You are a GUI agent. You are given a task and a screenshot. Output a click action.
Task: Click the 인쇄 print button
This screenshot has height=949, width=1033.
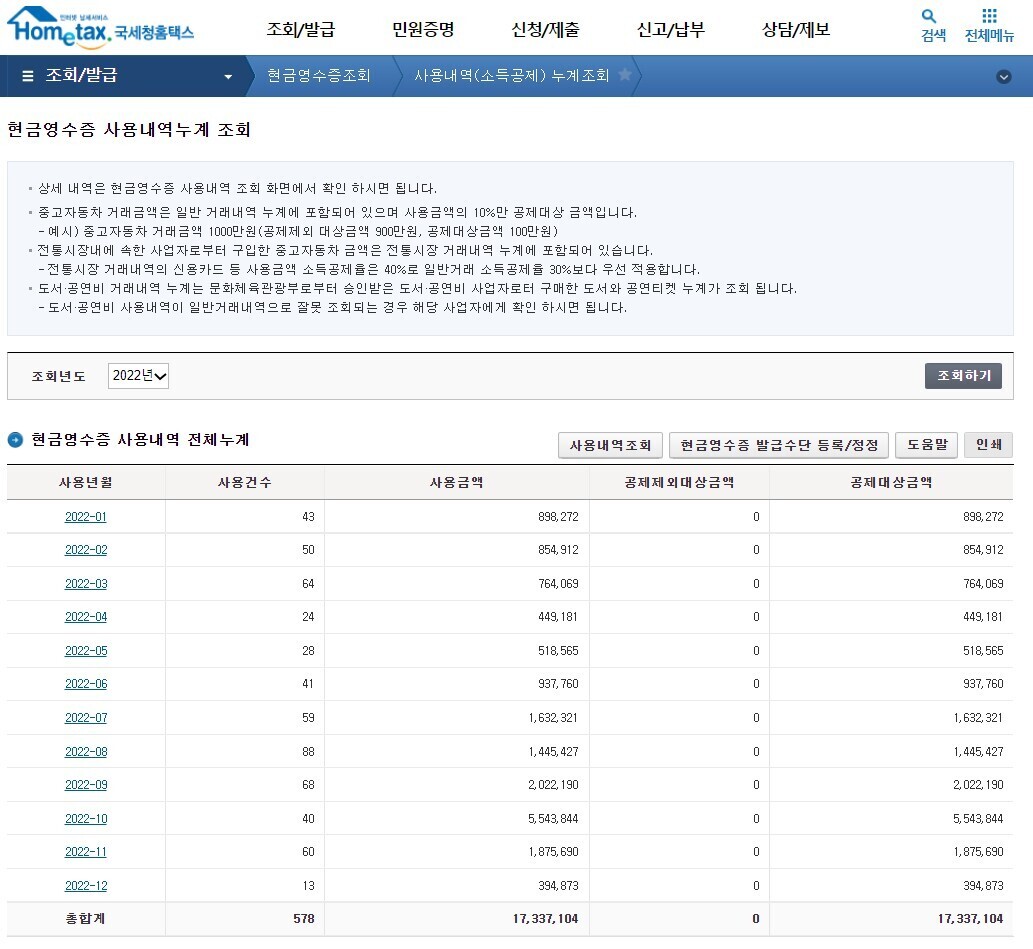(988, 445)
